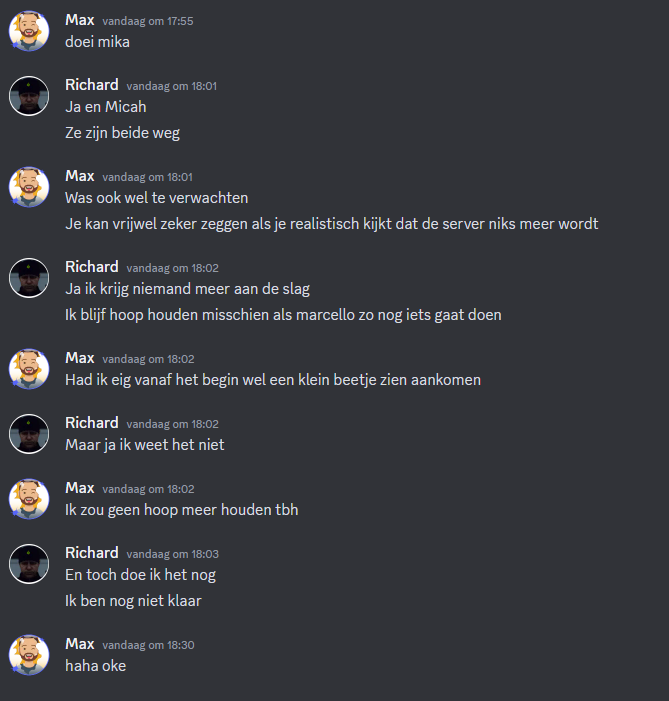
Task: Open Max's profile from the 18:30 message name
Action: [x=80, y=644]
